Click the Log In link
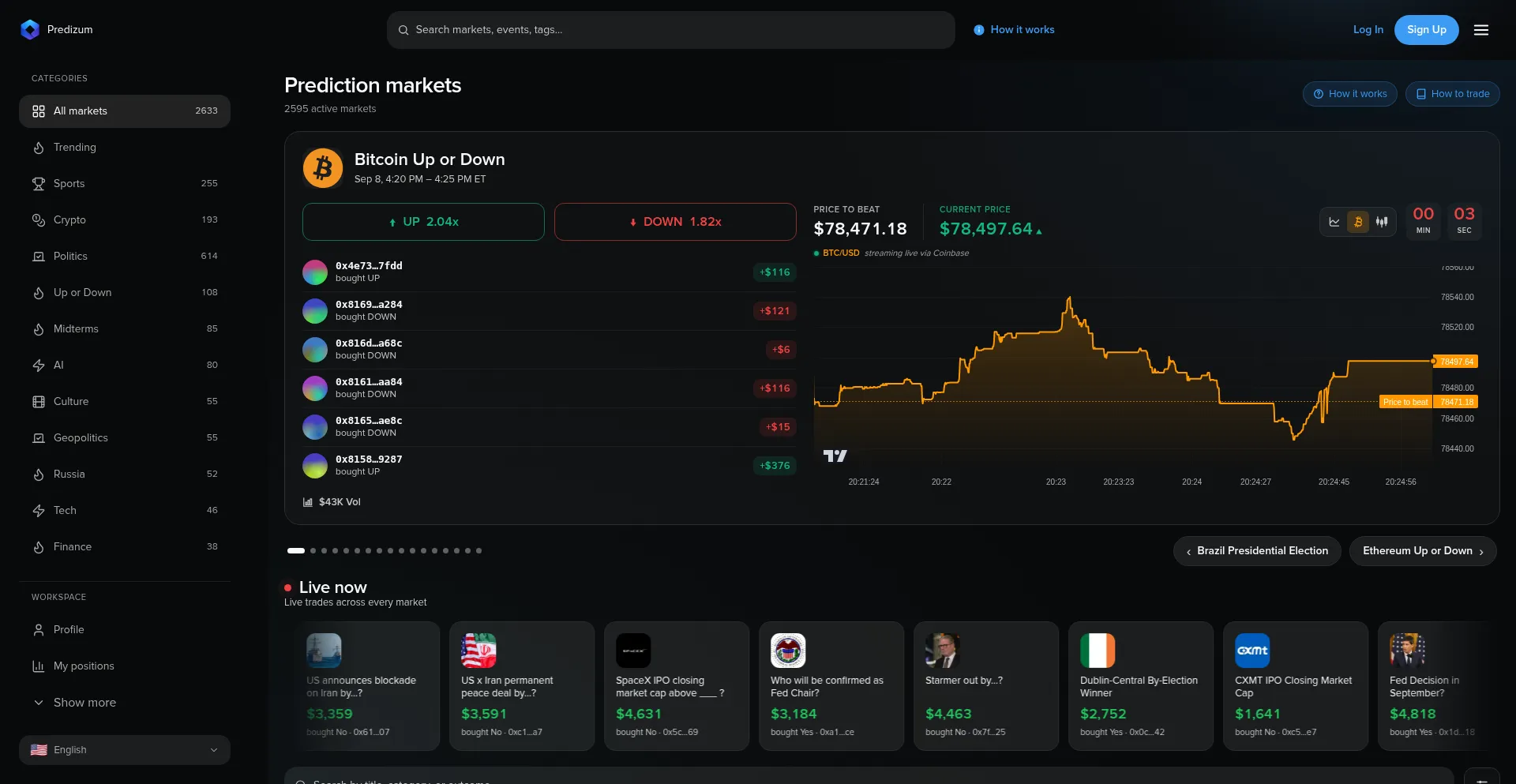The width and height of the screenshot is (1516, 784). point(1368,30)
